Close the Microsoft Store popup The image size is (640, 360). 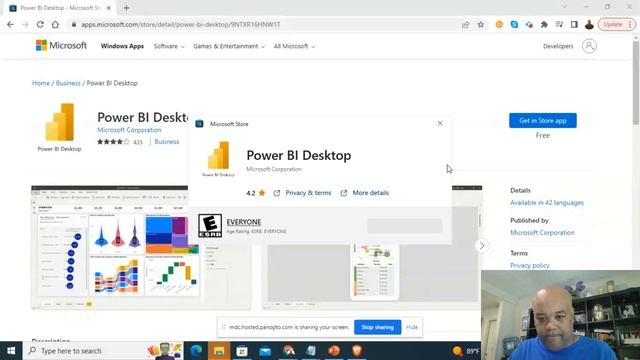(440, 123)
